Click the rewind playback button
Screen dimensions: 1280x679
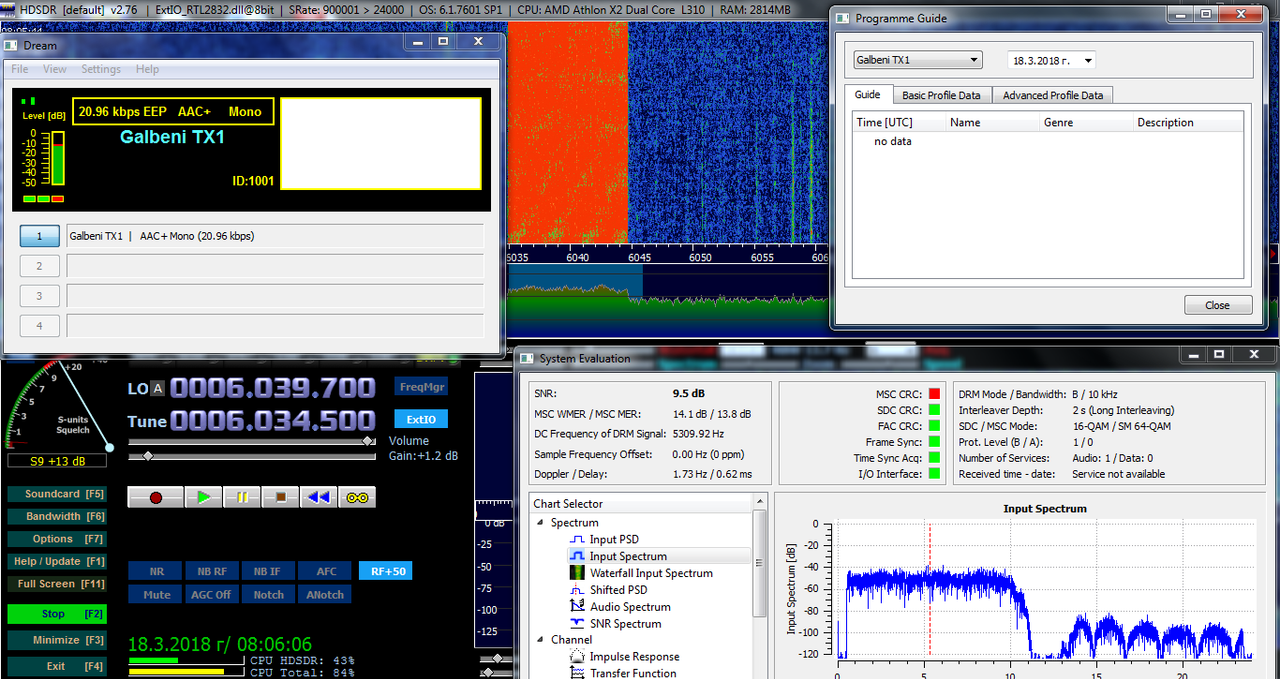click(319, 497)
